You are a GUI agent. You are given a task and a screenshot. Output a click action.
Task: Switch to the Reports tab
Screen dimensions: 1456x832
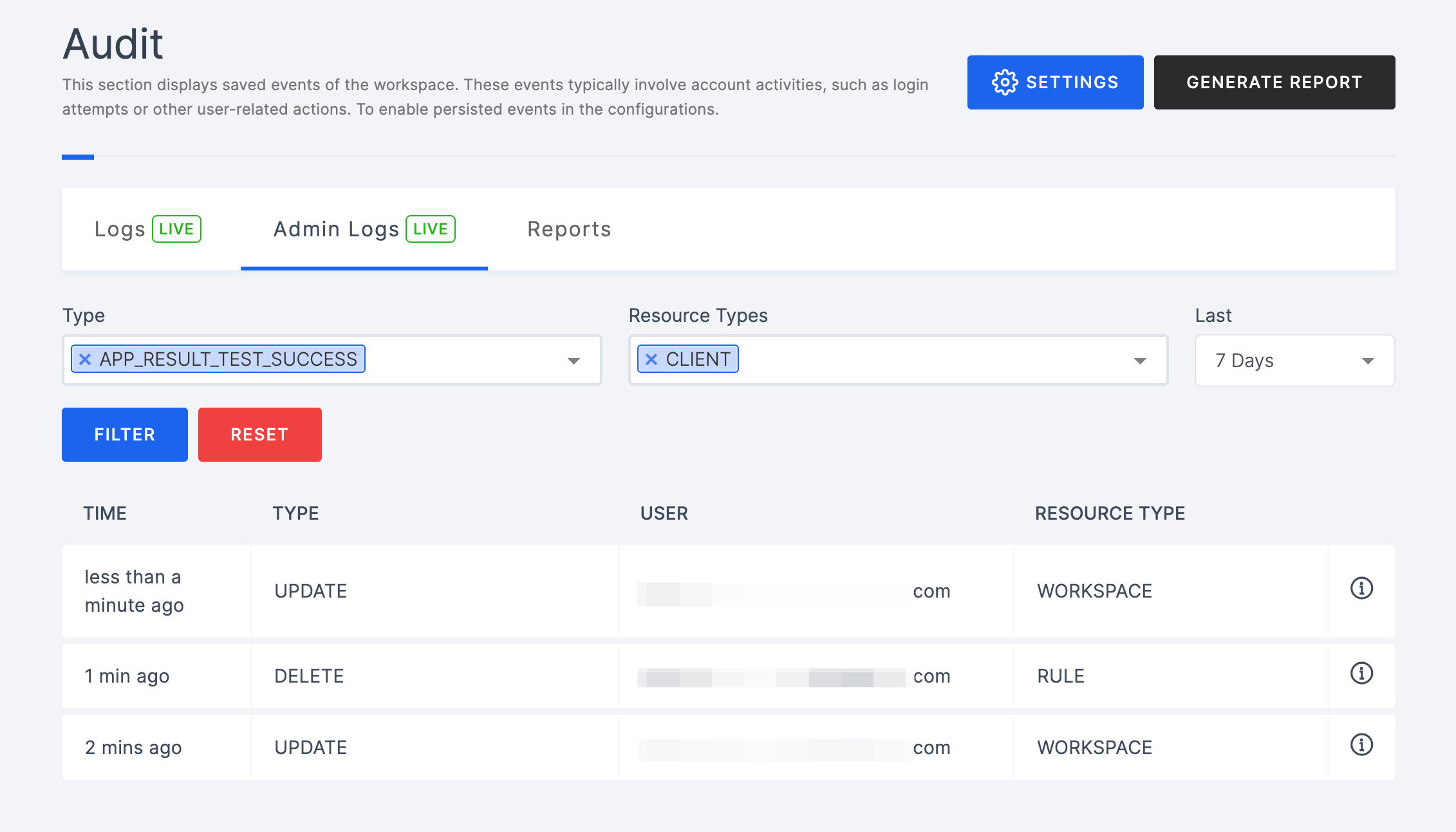click(x=569, y=229)
